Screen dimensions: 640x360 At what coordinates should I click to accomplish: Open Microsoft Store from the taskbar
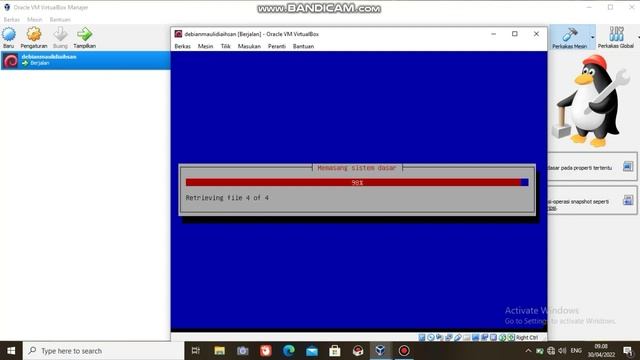[x=335, y=351]
